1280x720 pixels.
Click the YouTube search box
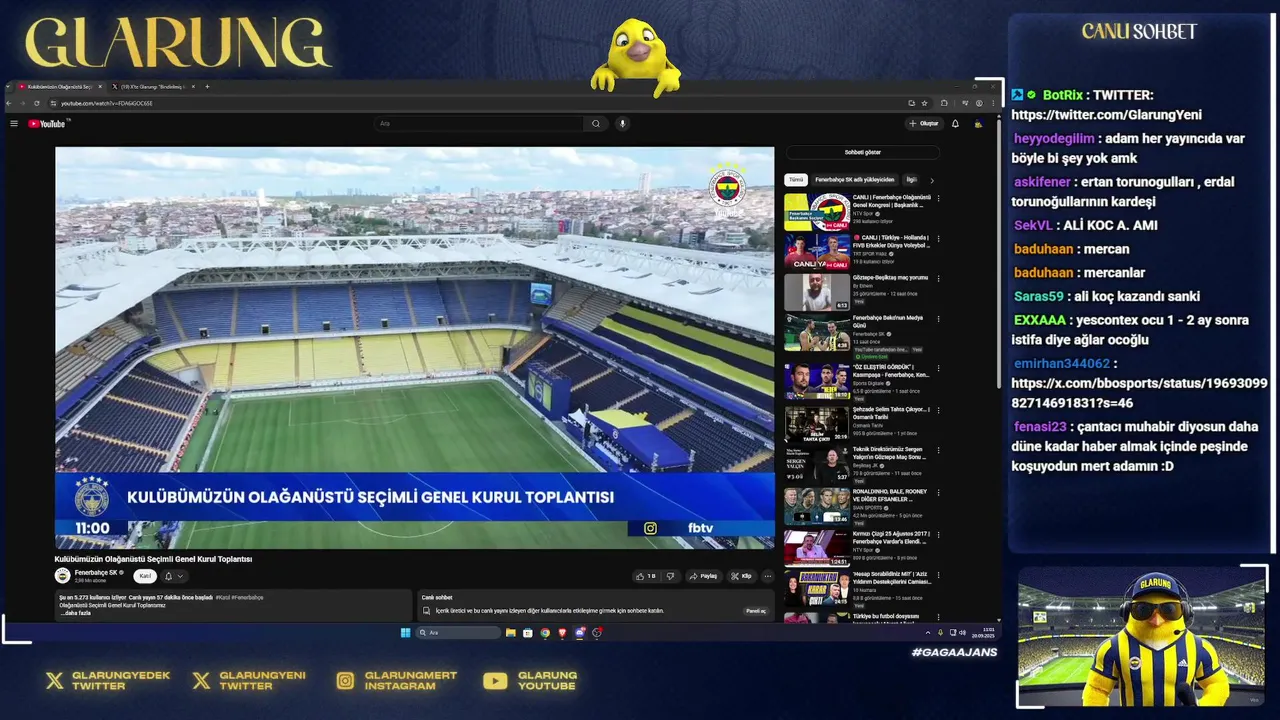479,124
